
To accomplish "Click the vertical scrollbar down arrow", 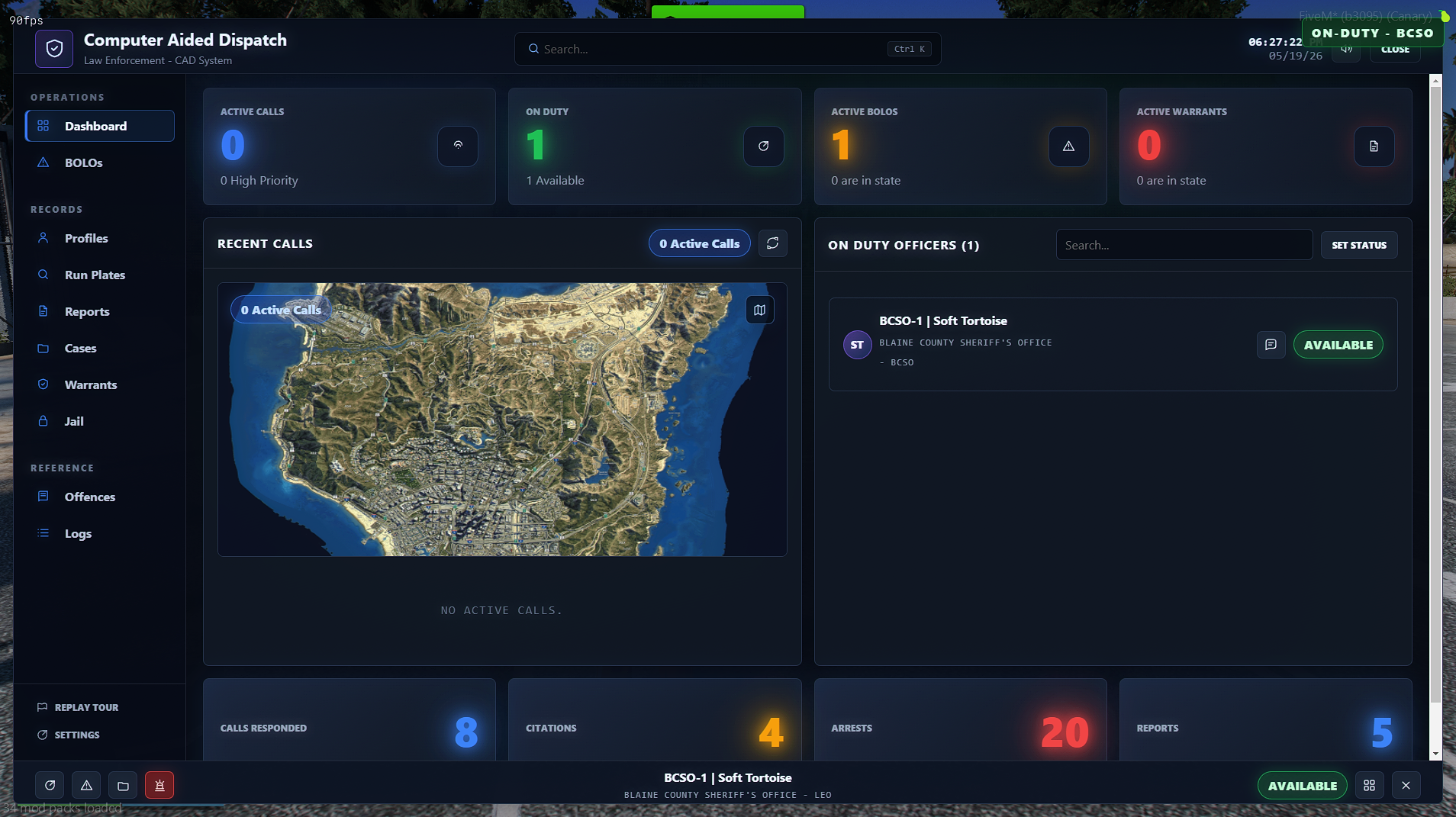I will pyautogui.click(x=1435, y=754).
